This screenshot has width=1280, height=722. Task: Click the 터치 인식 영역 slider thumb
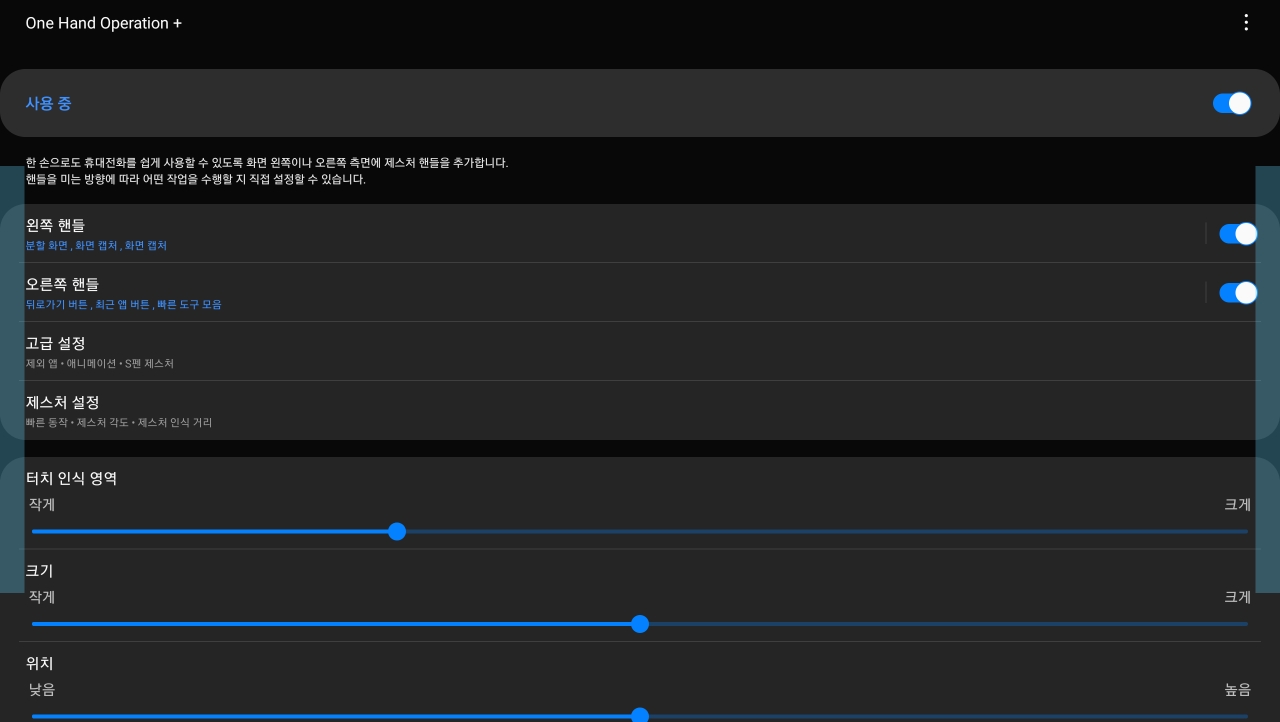[397, 531]
